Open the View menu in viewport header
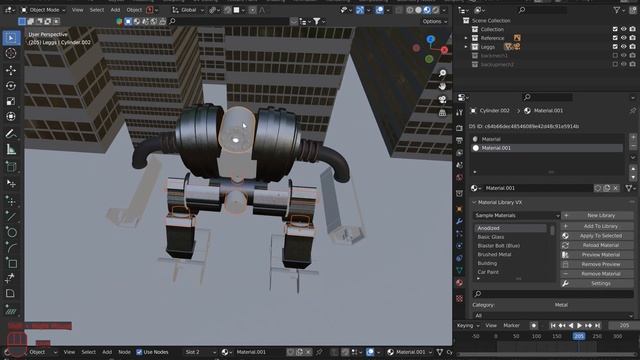Image resolution: width=640 pixels, height=360 pixels. 78,10
